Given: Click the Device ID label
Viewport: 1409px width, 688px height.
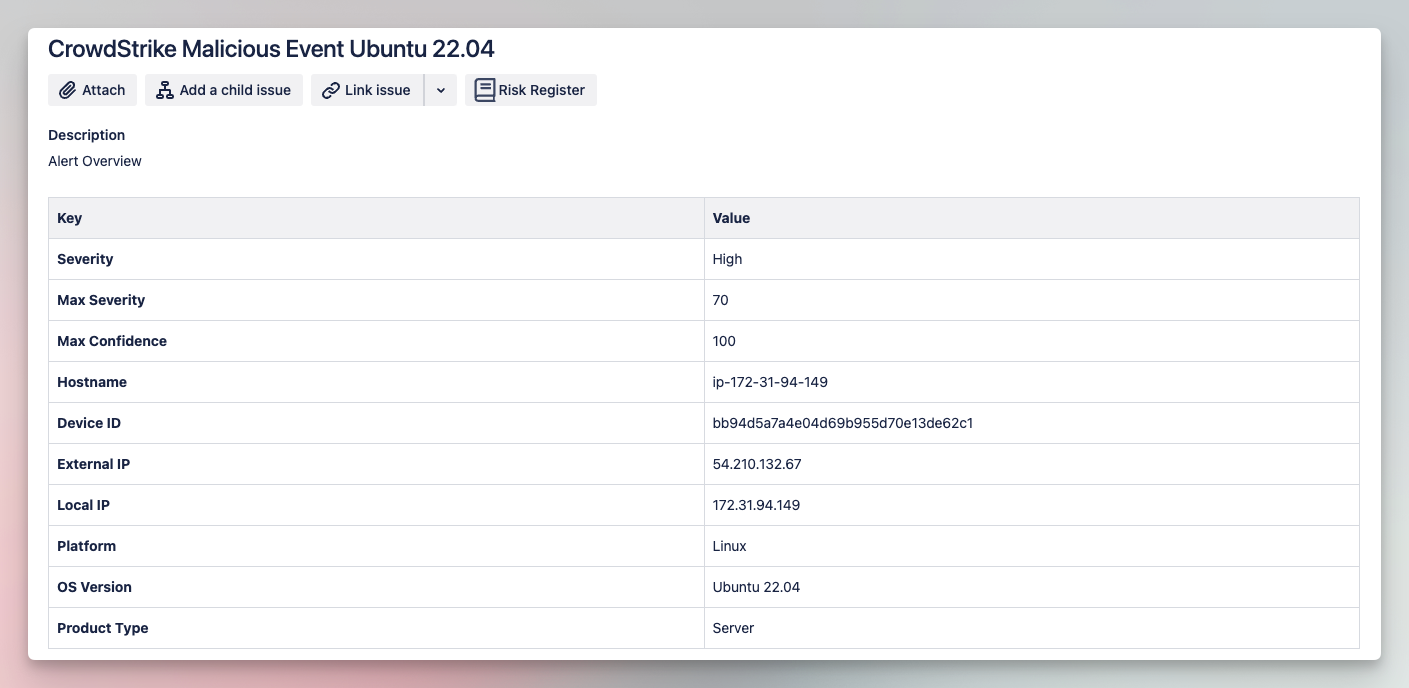Looking at the screenshot, I should (89, 423).
